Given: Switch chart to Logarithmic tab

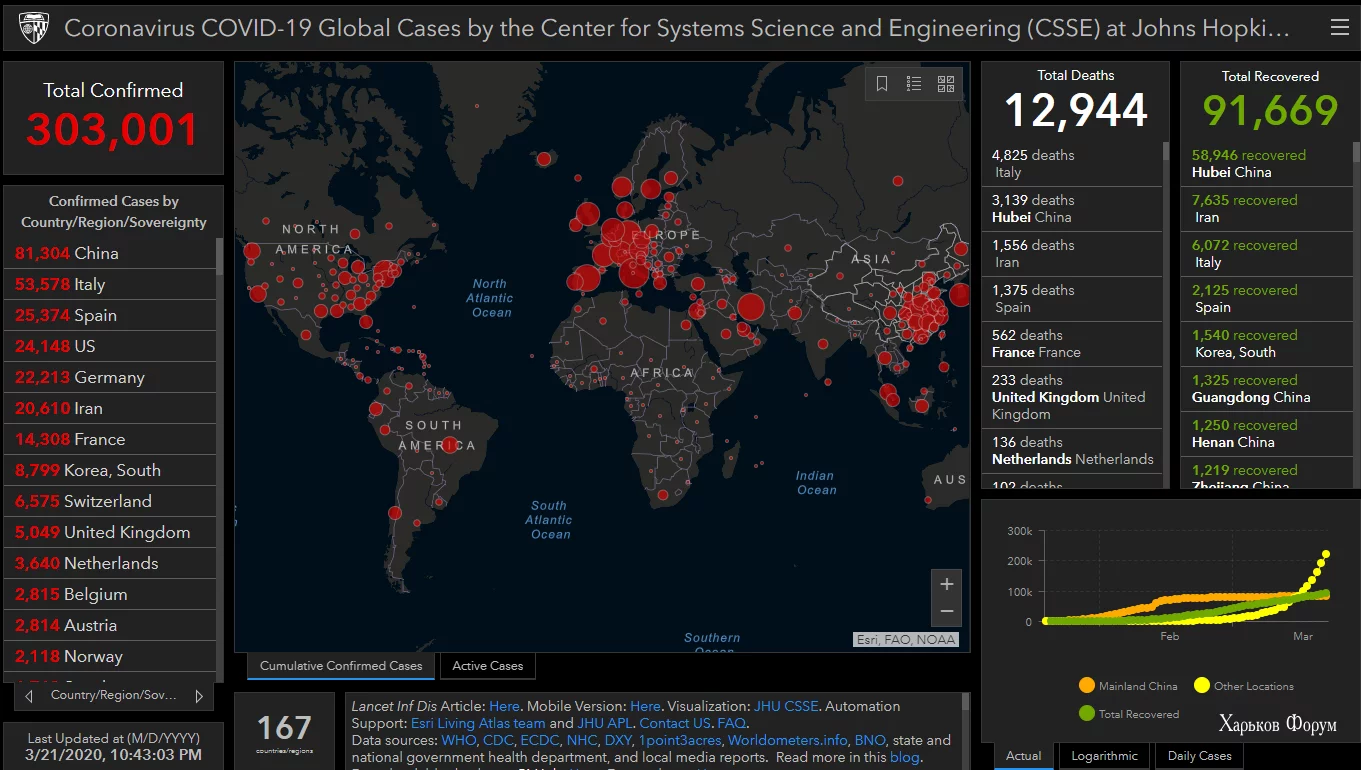Looking at the screenshot, I should tap(1104, 756).
